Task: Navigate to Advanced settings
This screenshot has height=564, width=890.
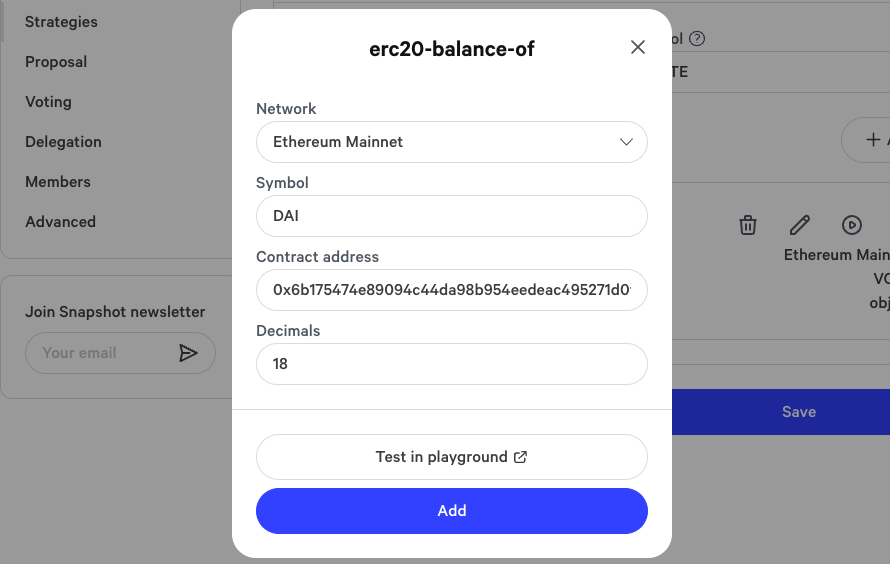Action: [60, 222]
